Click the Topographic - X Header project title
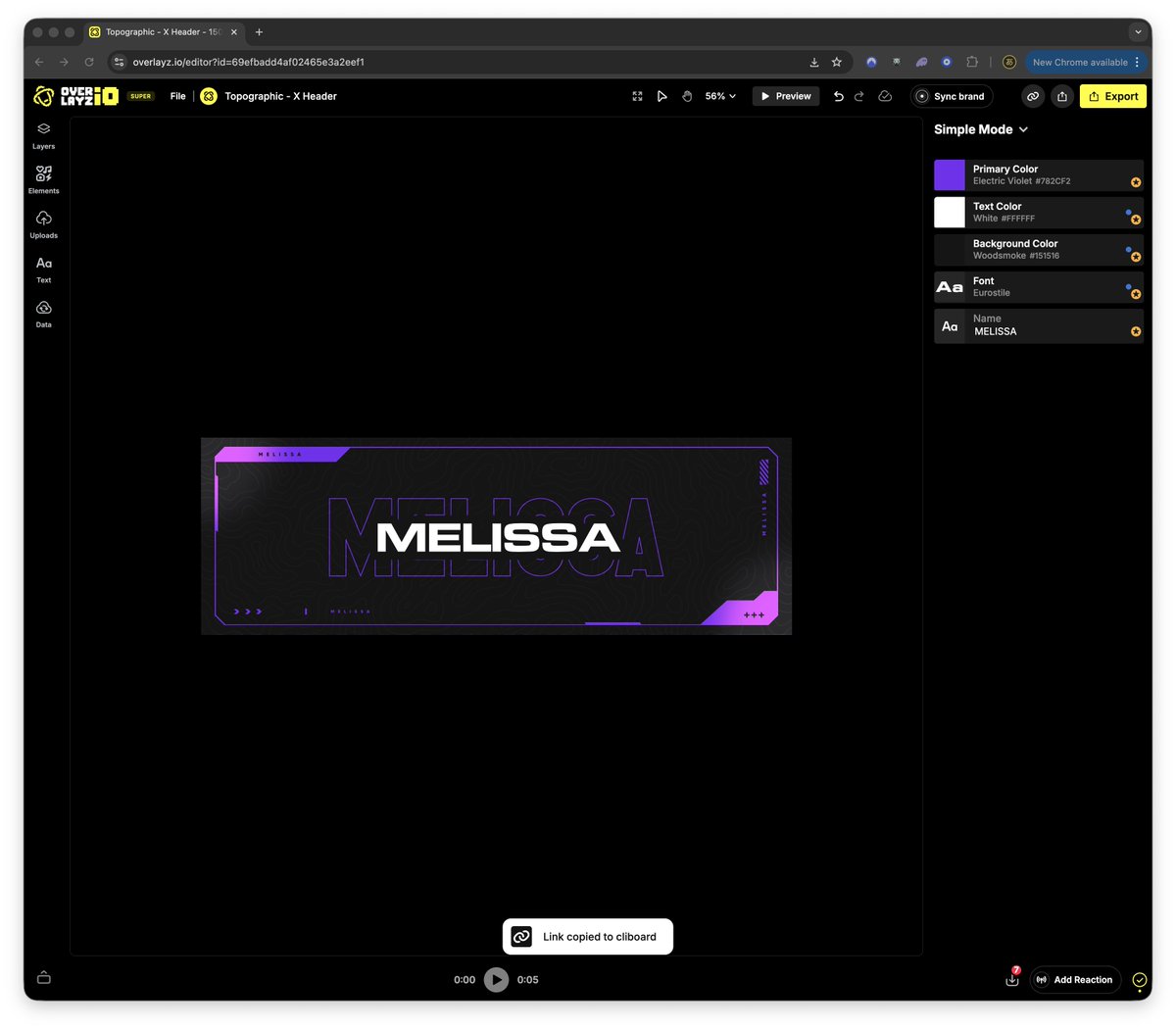This screenshot has height=1030, width=1176. 280,96
